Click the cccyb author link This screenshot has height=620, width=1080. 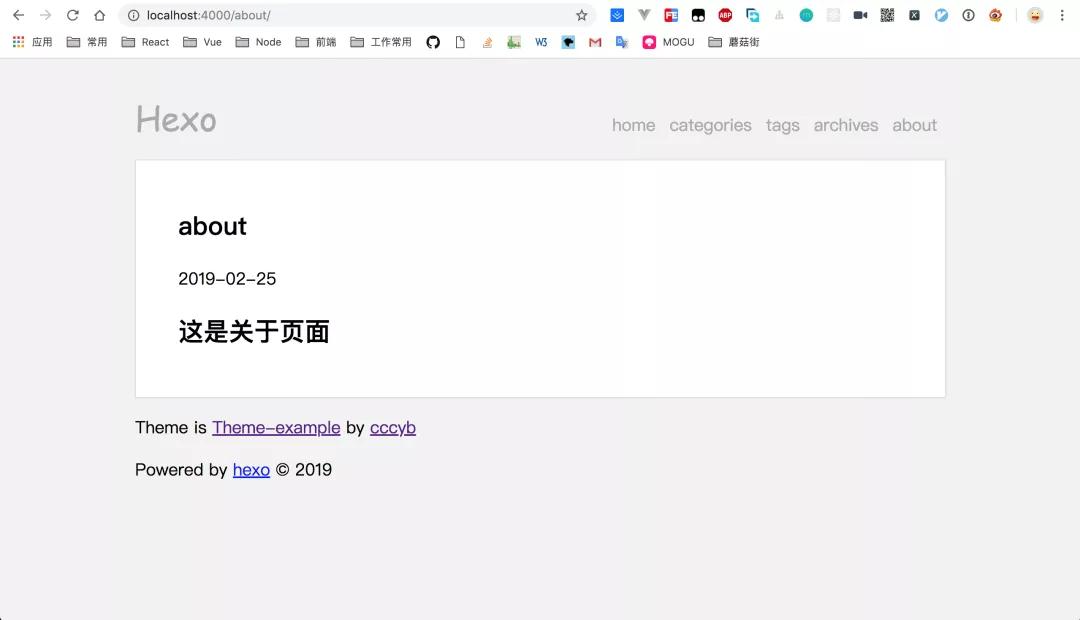393,427
